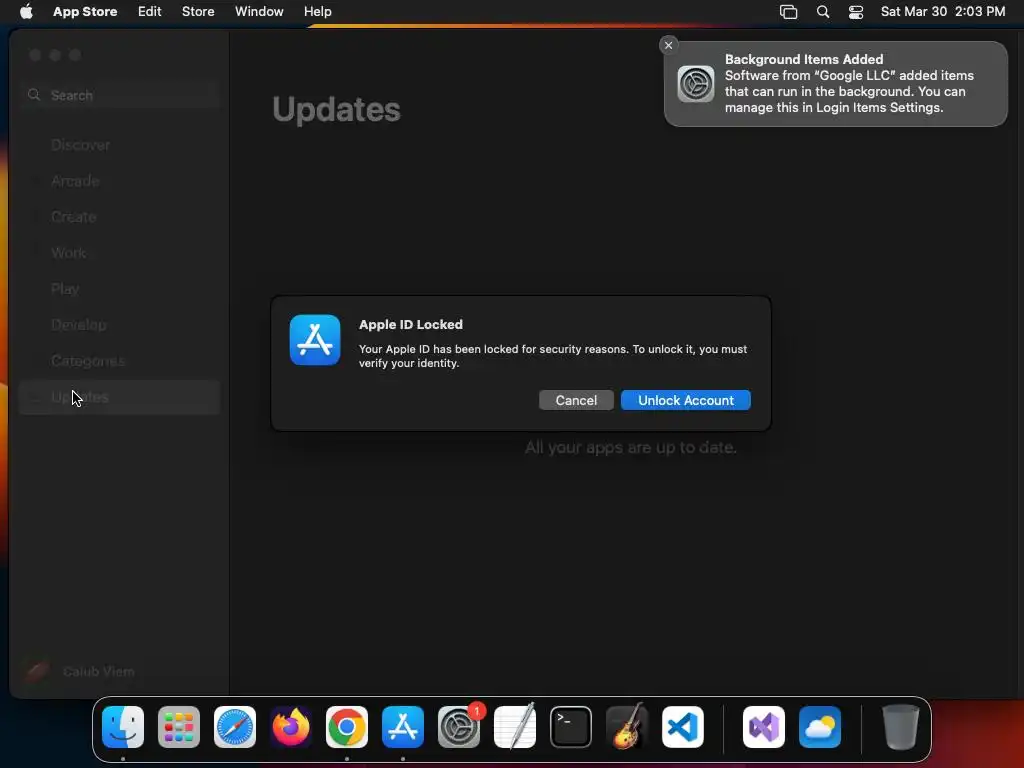Open the Weather app from the Dock
Viewport: 1024px width, 768px height.
tap(820, 727)
